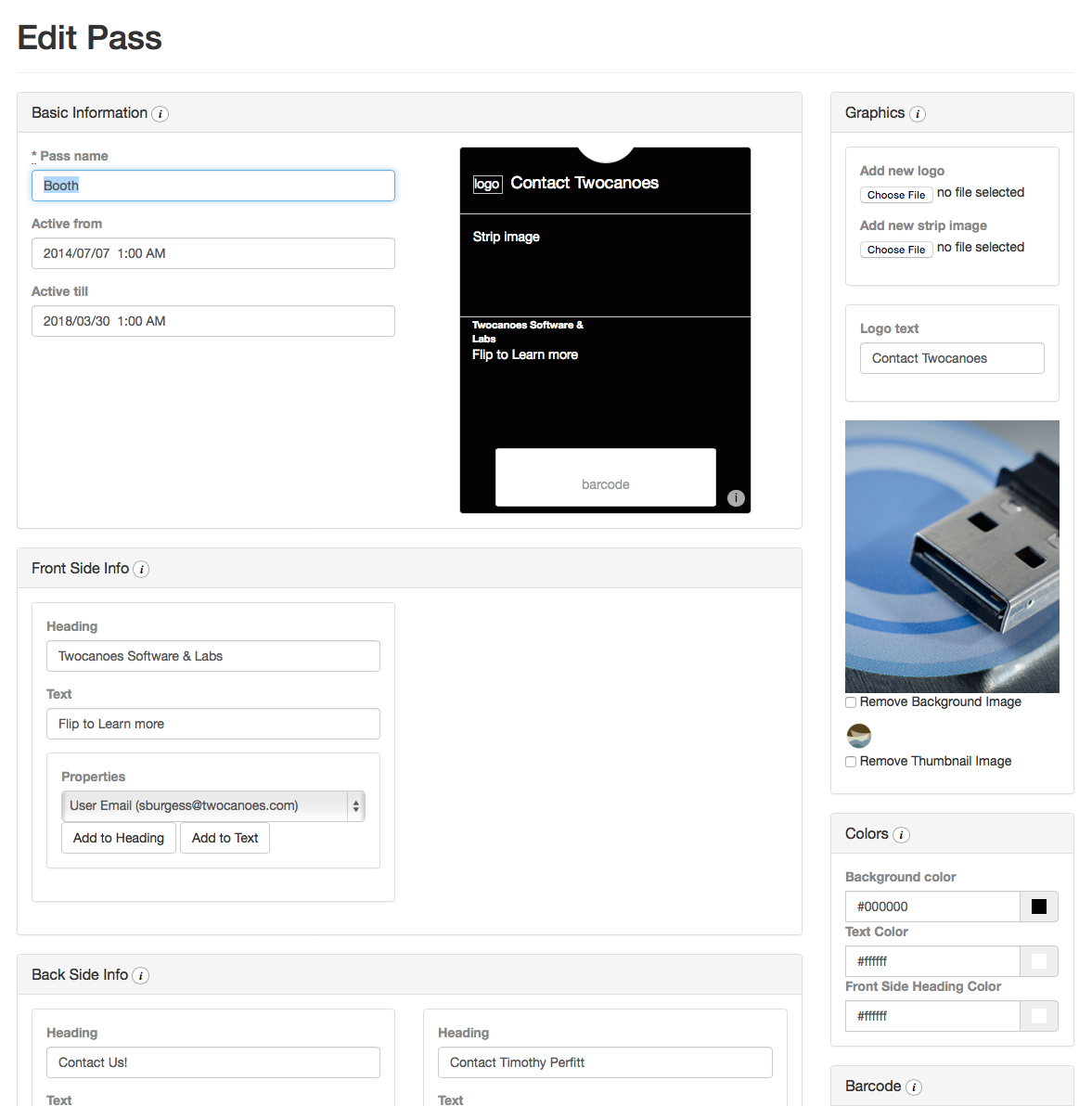1092x1106 pixels.
Task: Select logo placeholder in pass preview
Action: pyautogui.click(x=487, y=184)
